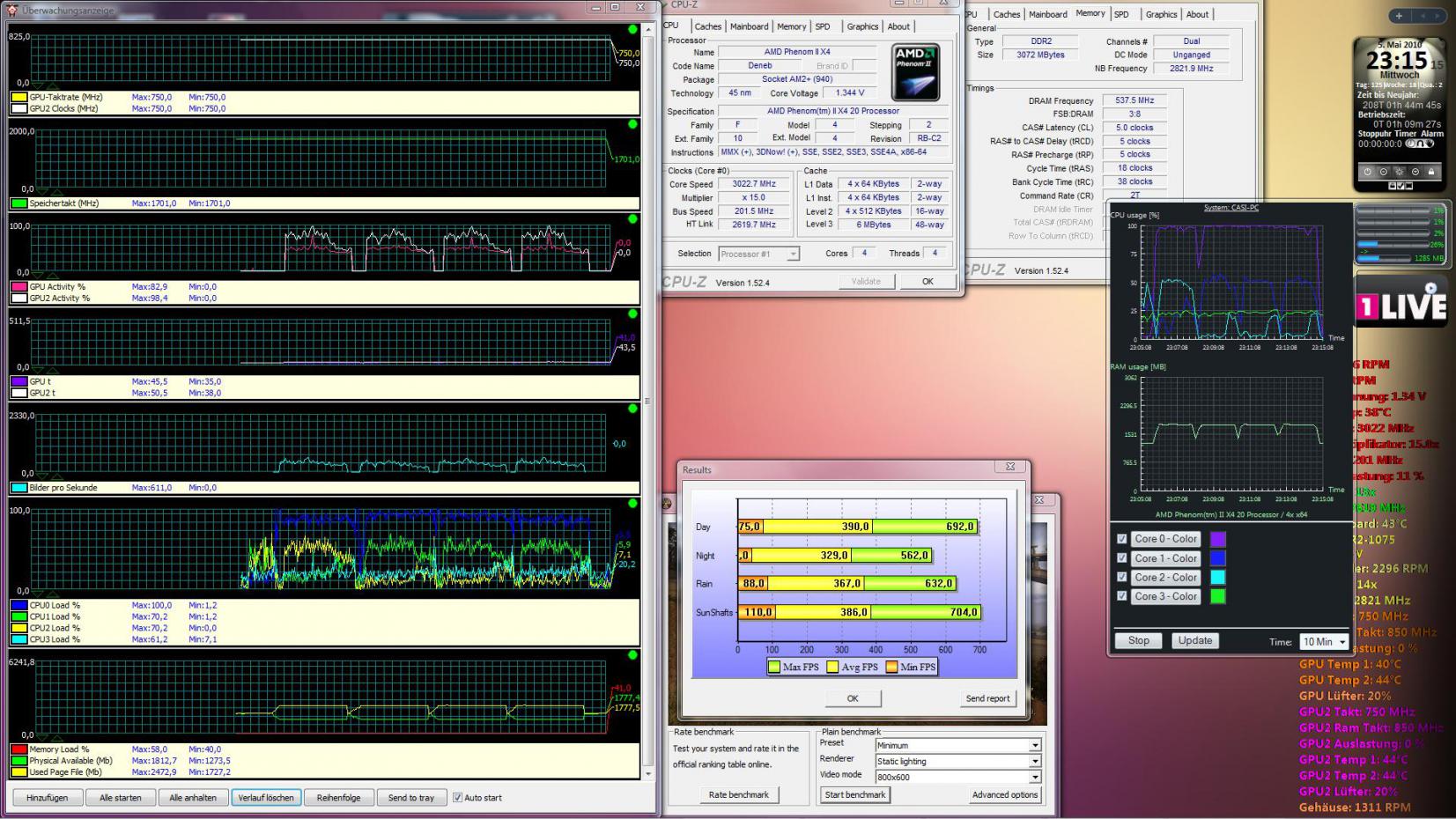Image resolution: width=1456 pixels, height=819 pixels.
Task: Uncheck the Core 0 checkbox in CPU usage gadget
Action: click(1121, 539)
